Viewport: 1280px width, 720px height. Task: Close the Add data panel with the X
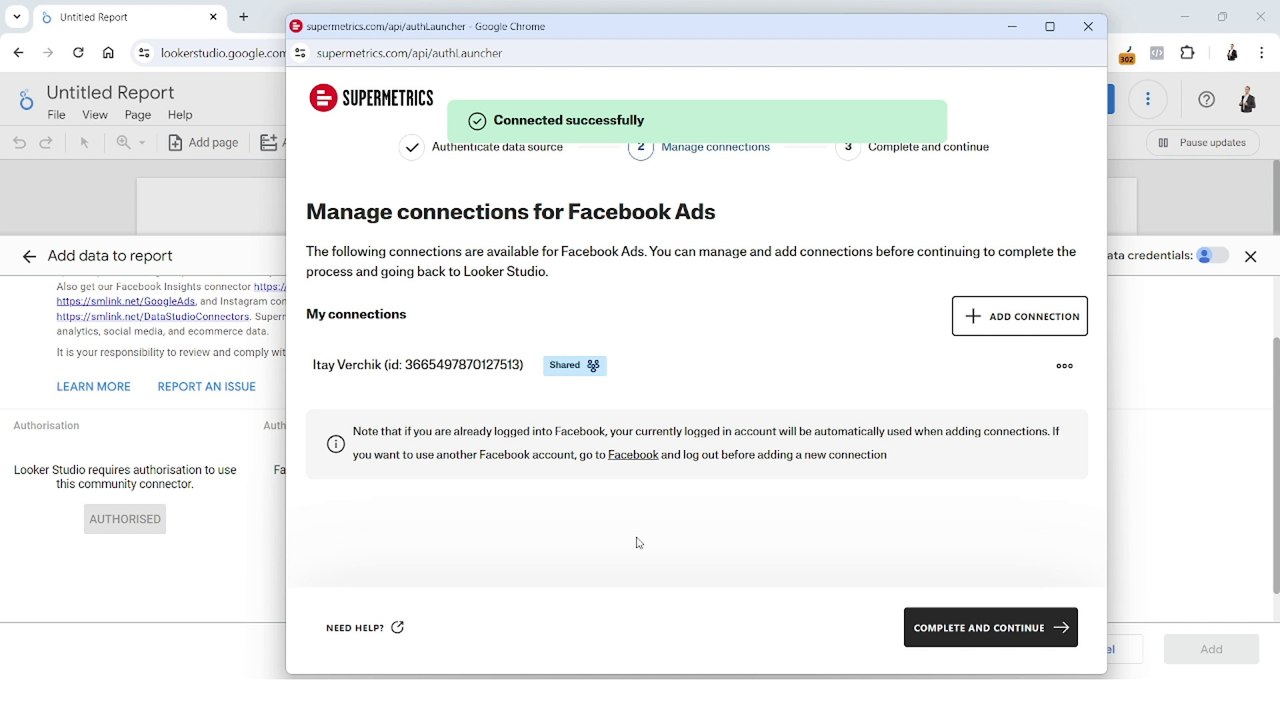1250,256
